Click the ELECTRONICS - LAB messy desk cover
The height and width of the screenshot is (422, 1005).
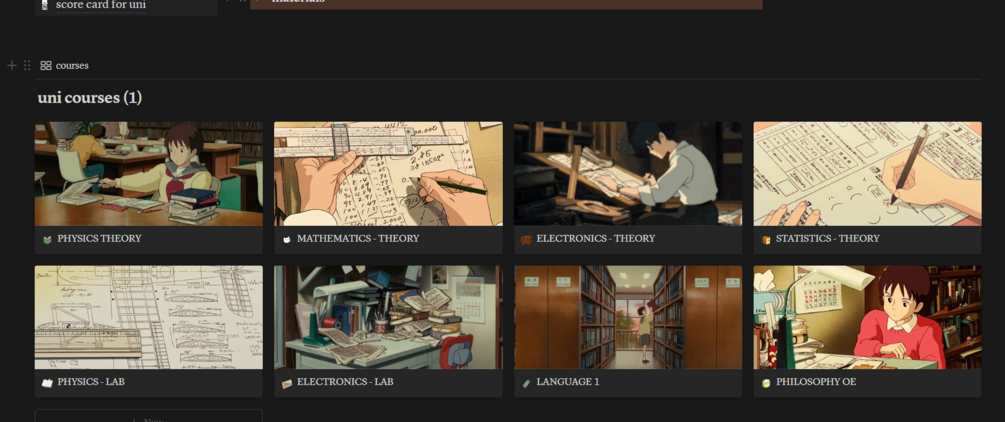[388, 317]
